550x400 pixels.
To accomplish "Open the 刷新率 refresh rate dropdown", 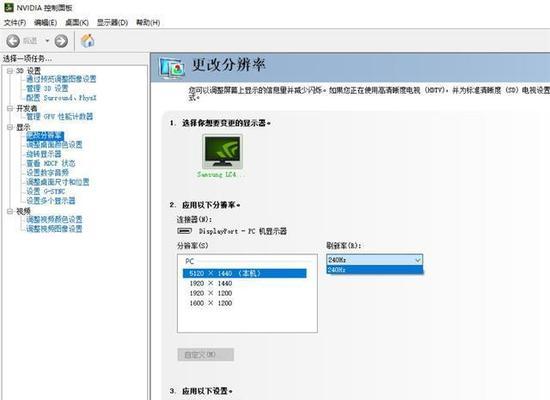I will click(375, 260).
